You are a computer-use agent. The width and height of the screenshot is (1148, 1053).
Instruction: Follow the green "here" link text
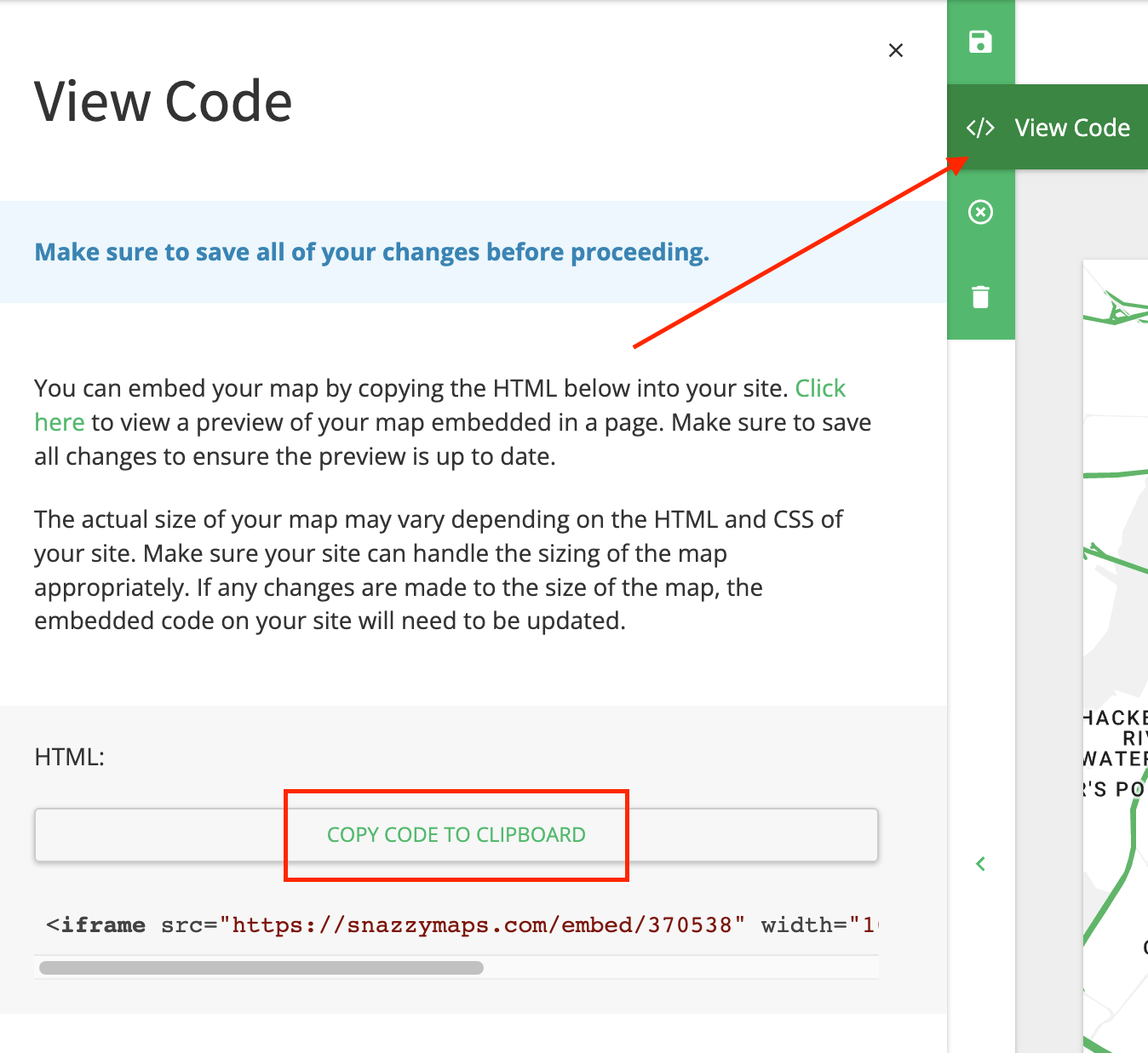click(x=59, y=422)
